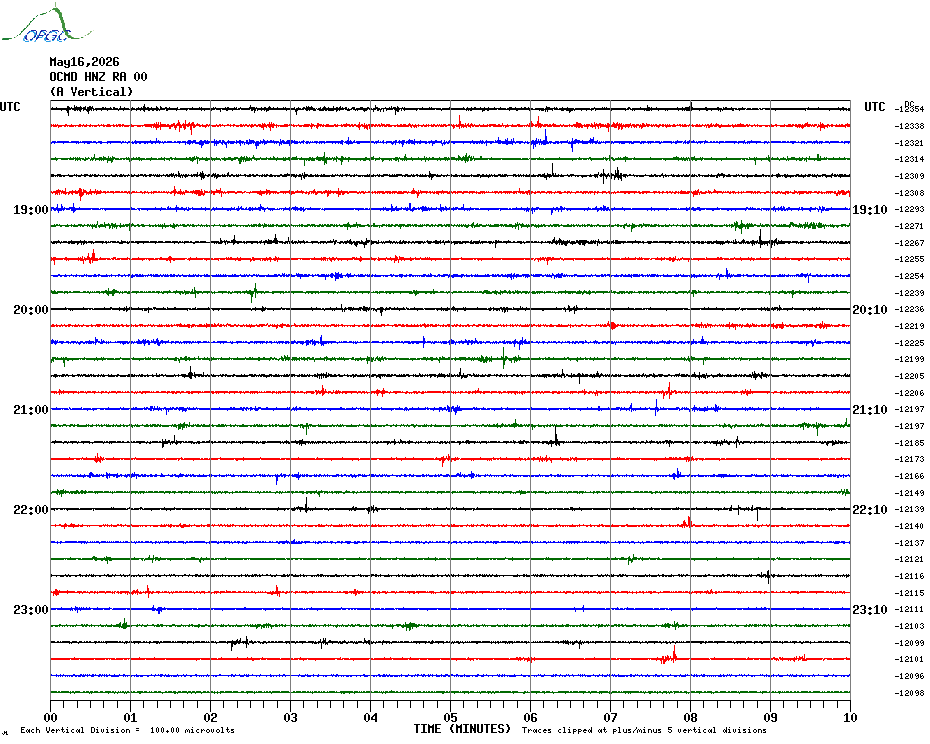Click the OCMD HNZ RA 00 station label
Viewport: 930px width, 744px height.
(98, 77)
